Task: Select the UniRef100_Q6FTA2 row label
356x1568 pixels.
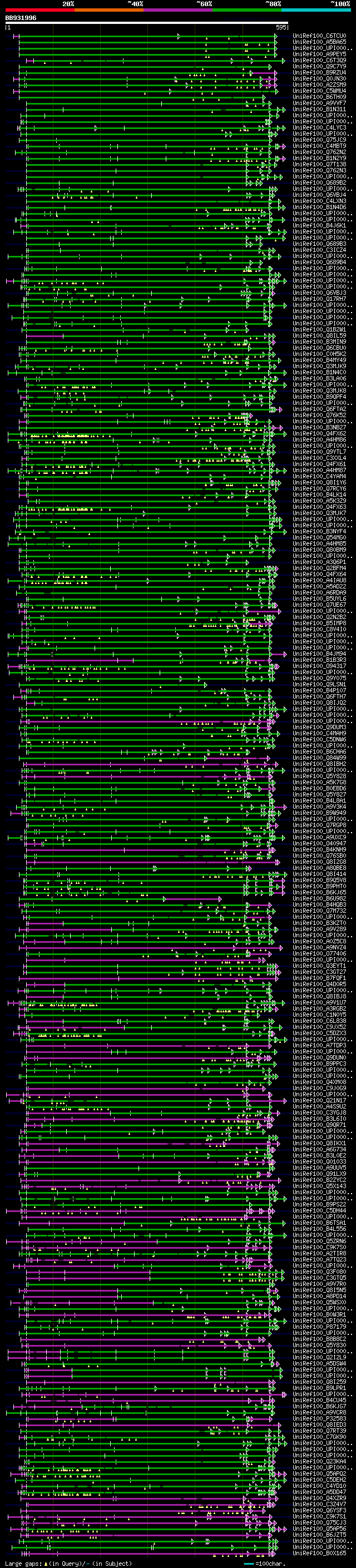Action: click(319, 409)
